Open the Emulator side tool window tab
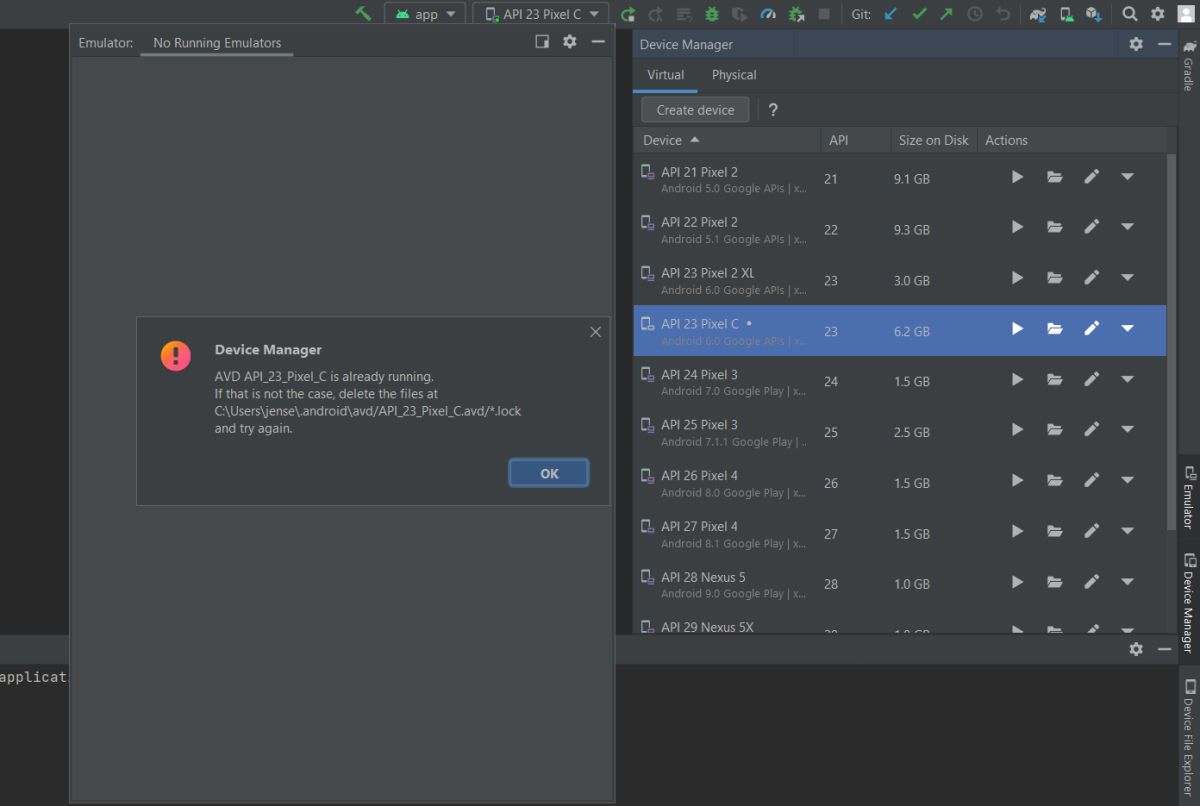The width and height of the screenshot is (1200, 806). [1189, 497]
